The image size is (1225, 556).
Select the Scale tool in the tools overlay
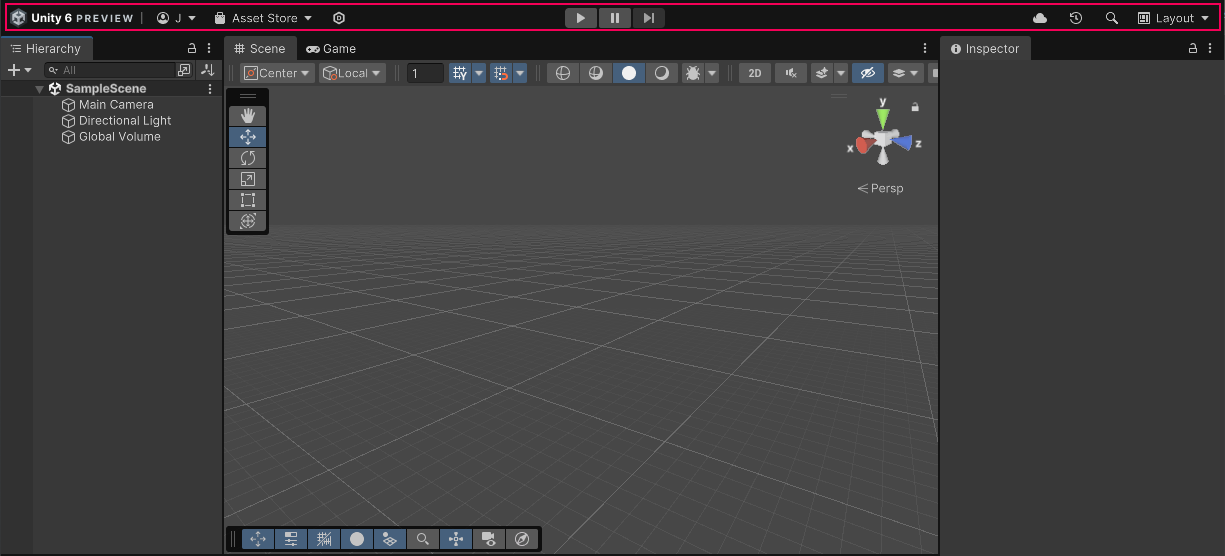click(247, 179)
